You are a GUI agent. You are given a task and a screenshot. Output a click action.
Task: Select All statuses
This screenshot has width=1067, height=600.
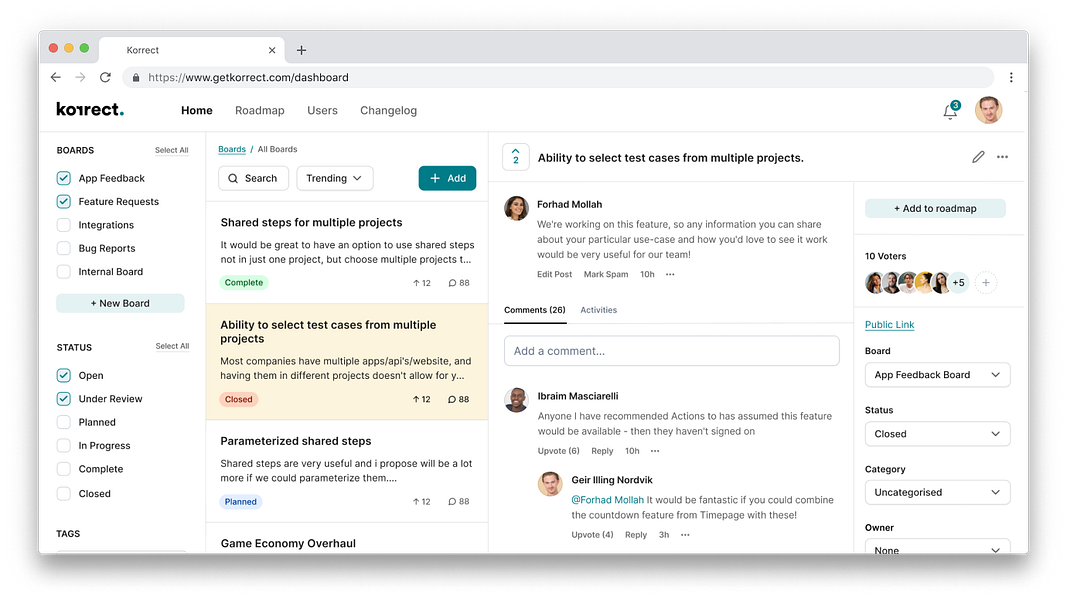(x=172, y=346)
